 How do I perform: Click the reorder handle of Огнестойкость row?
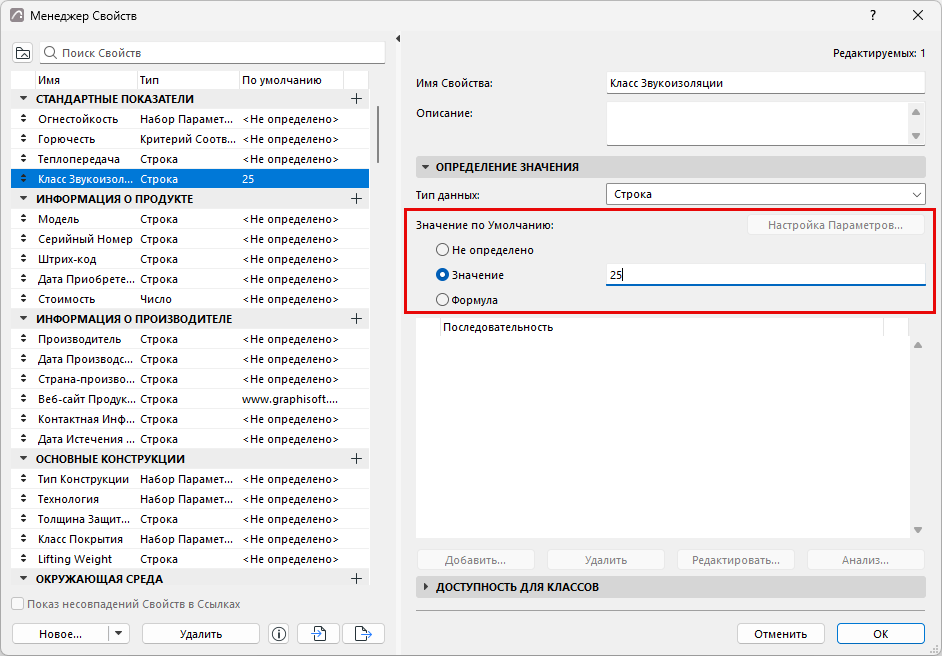pos(23,119)
